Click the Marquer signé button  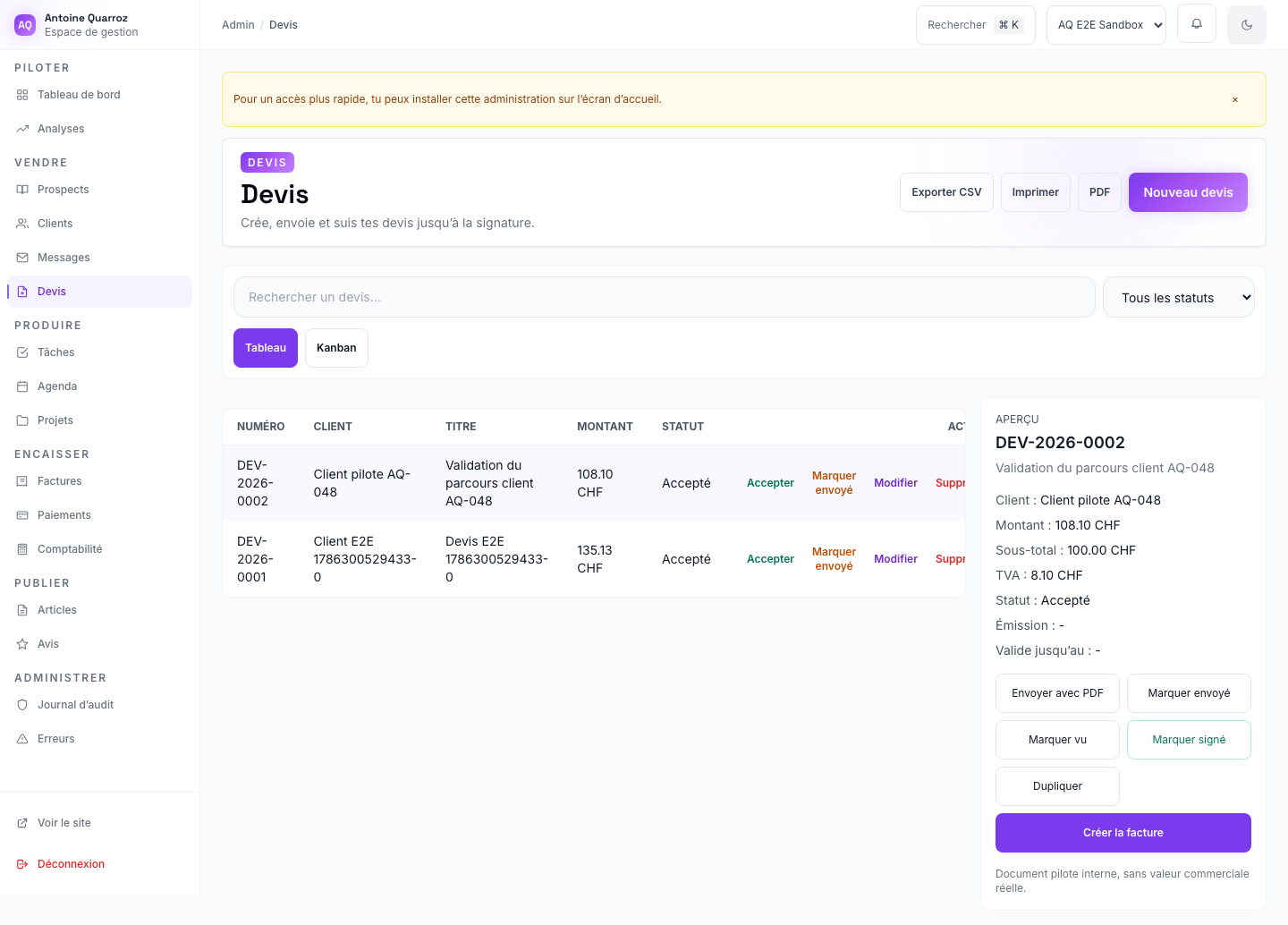[x=1189, y=740]
